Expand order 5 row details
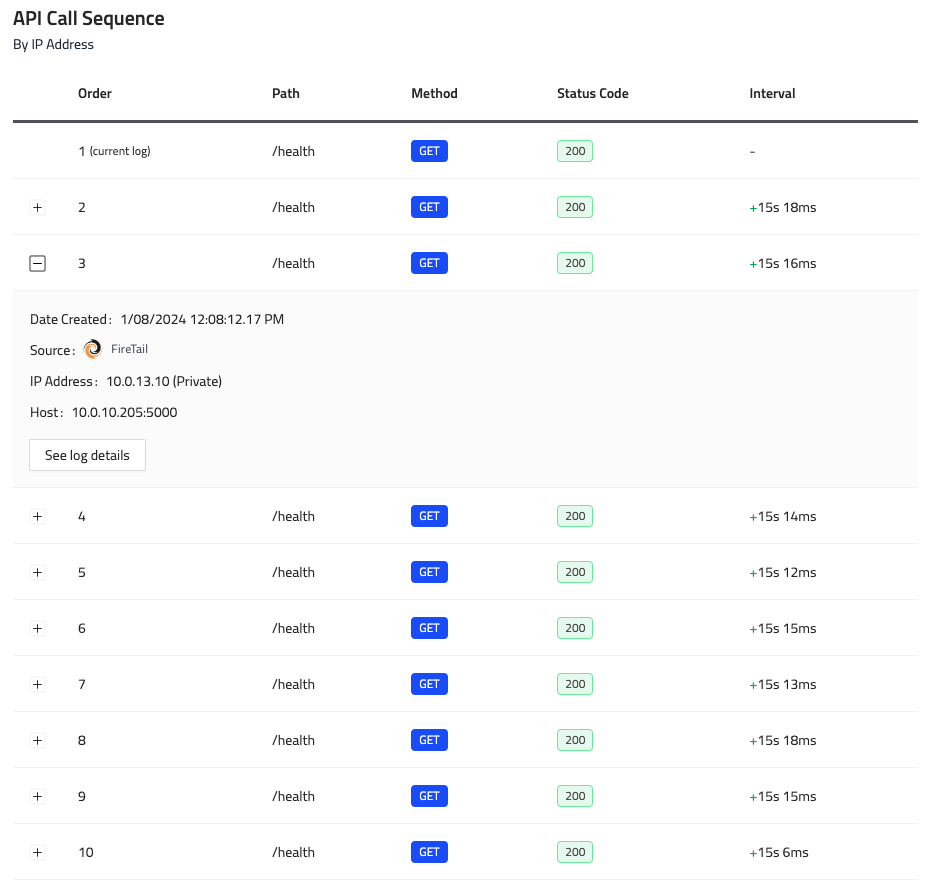Screen dimensions: 941x896 (x=38, y=572)
